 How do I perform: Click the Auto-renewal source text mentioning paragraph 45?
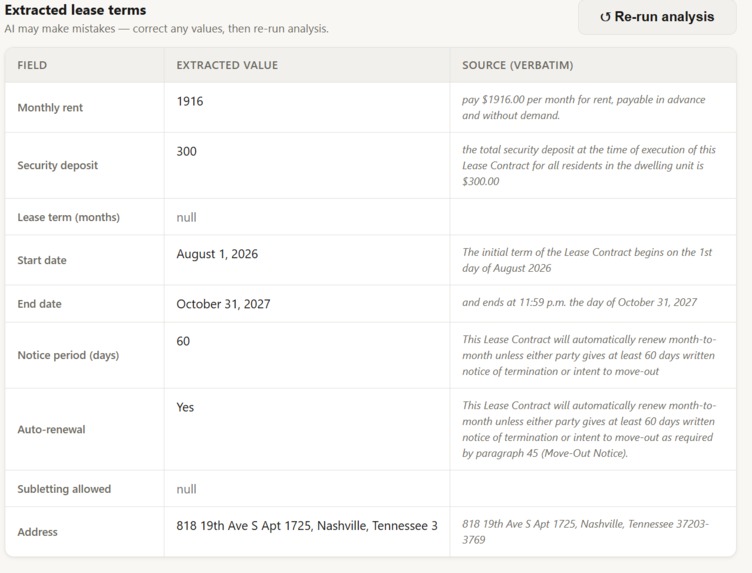(589, 429)
